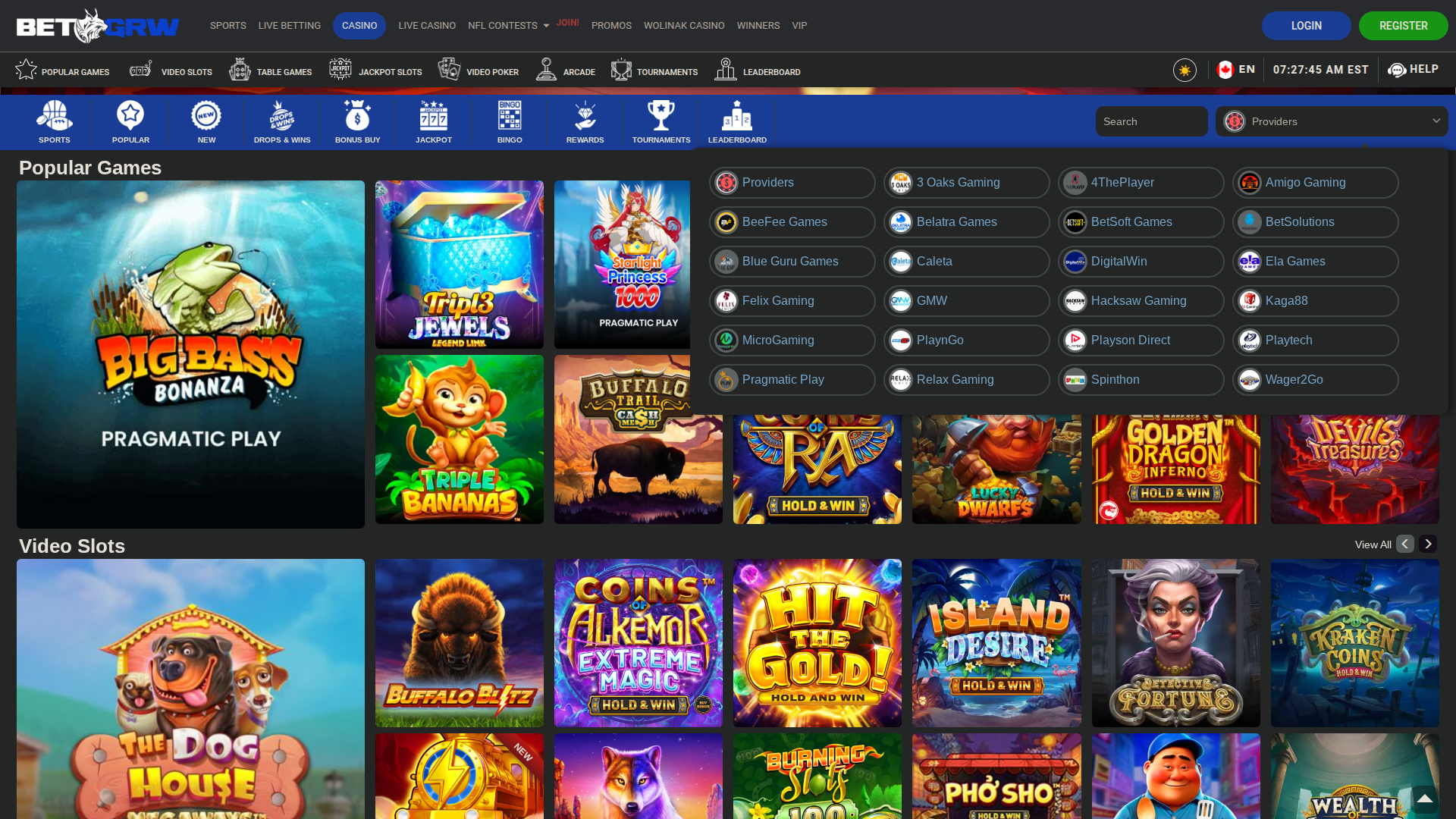The width and height of the screenshot is (1456, 819).
Task: Toggle the EN language selector
Action: click(1236, 69)
